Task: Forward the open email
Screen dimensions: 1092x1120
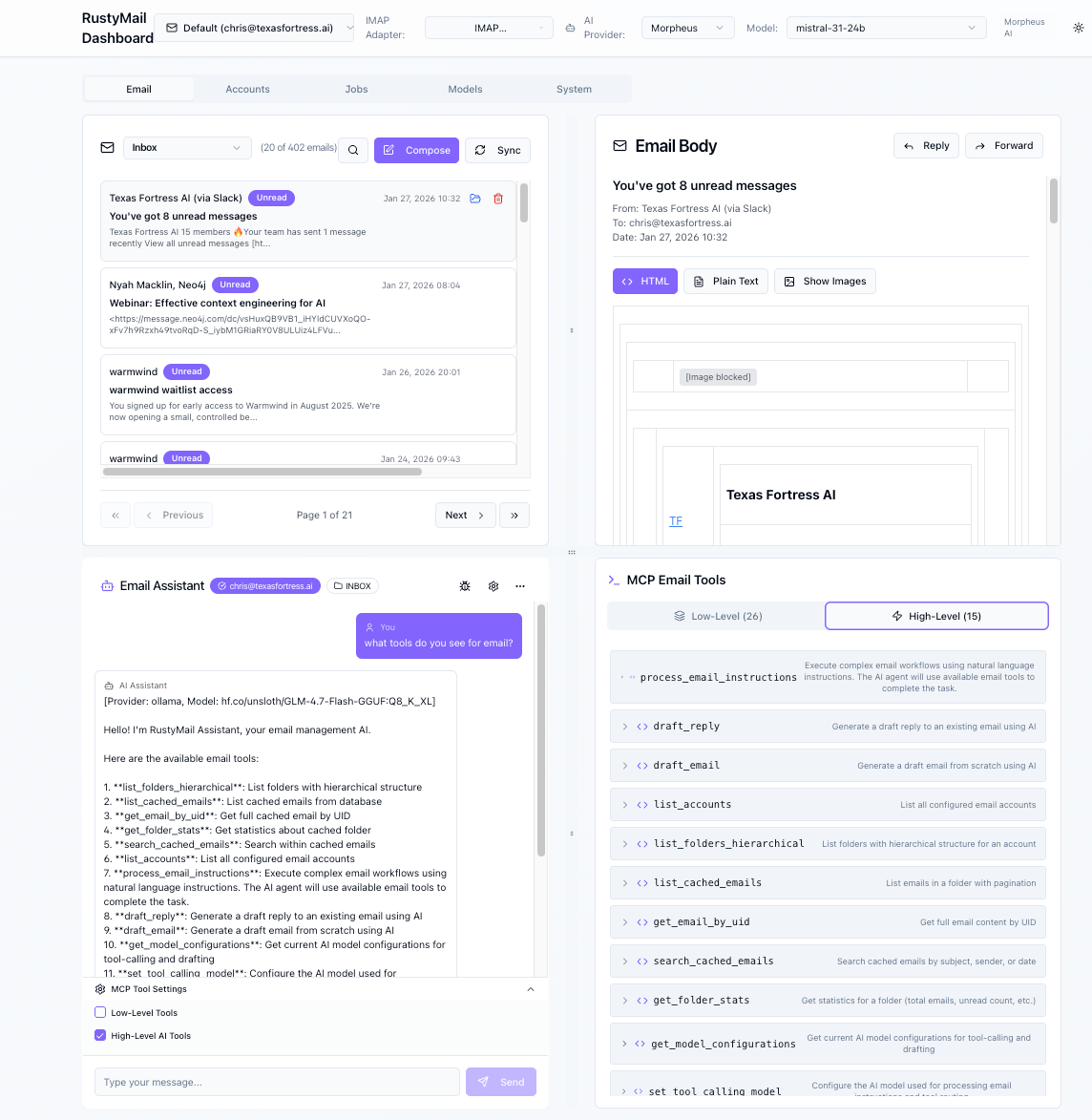Action: tap(1003, 146)
